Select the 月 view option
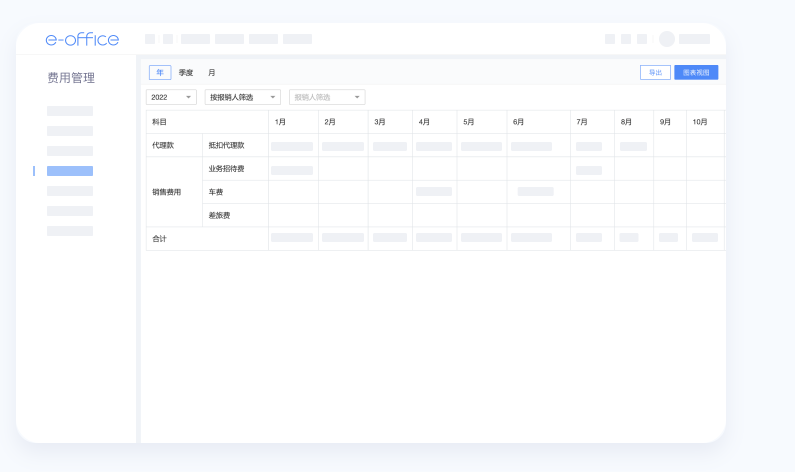 coord(211,73)
